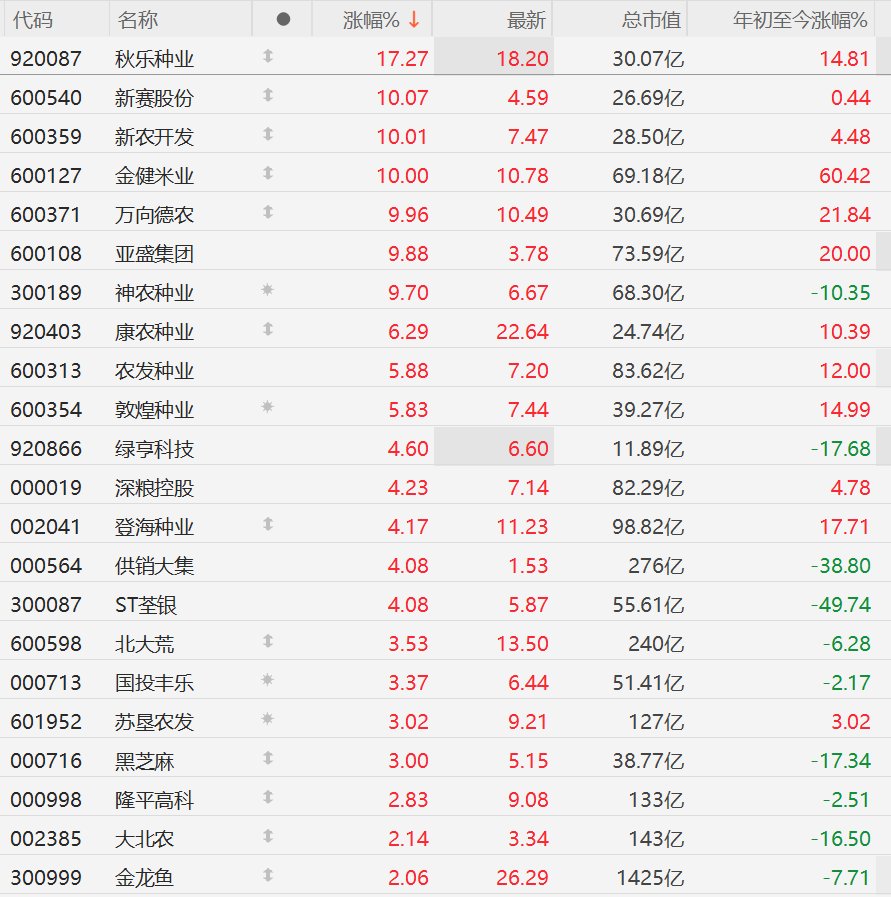Click the arrow icon in 新农开发 row
Screen dimensions: 891x897
(268, 134)
